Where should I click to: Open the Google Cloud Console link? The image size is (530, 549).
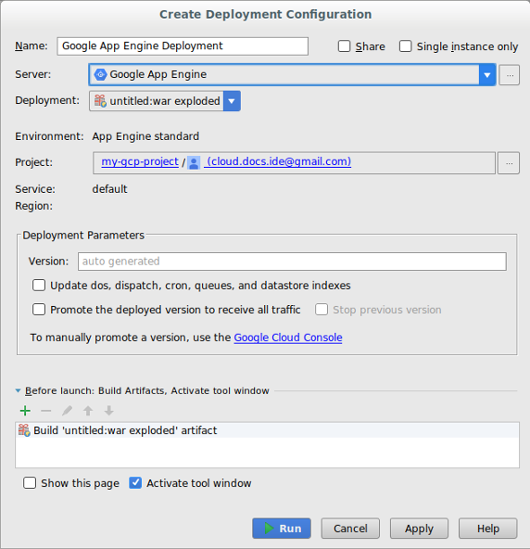pos(288,338)
